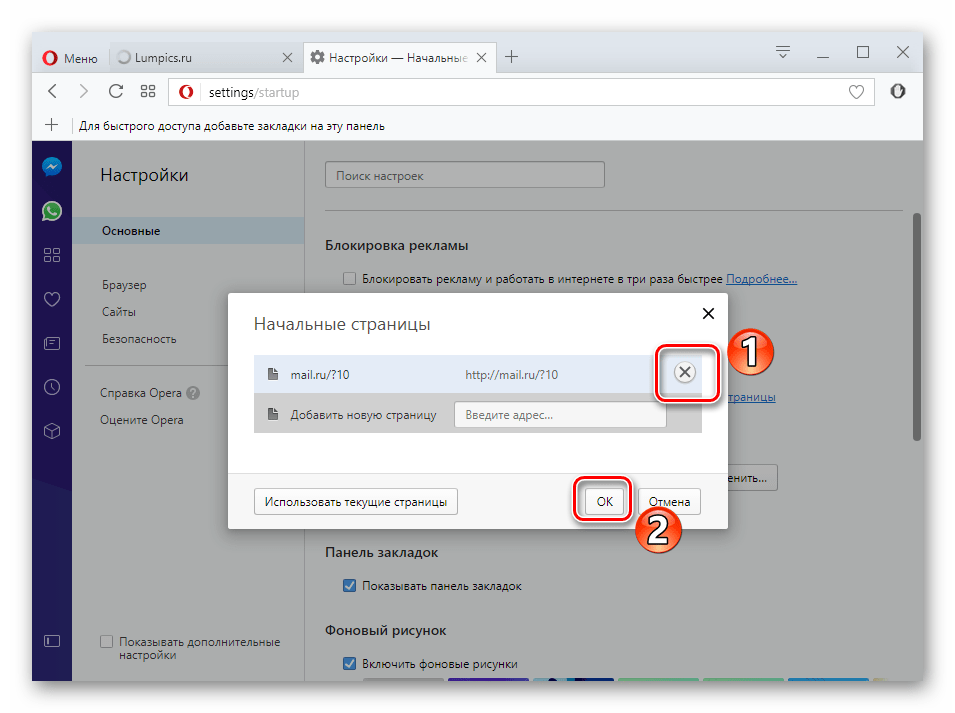This screenshot has width=955, height=713.
Task: Reload the current page
Action: [115, 92]
